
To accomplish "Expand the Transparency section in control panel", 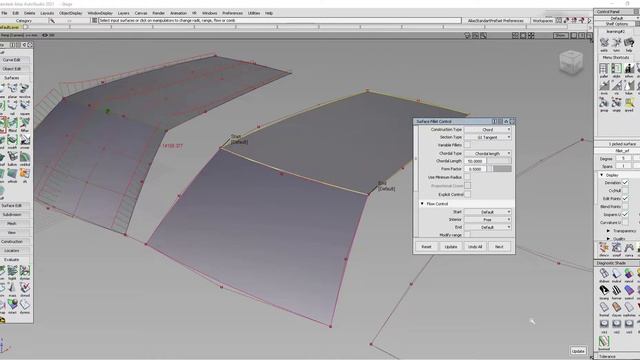I will 608,231.
